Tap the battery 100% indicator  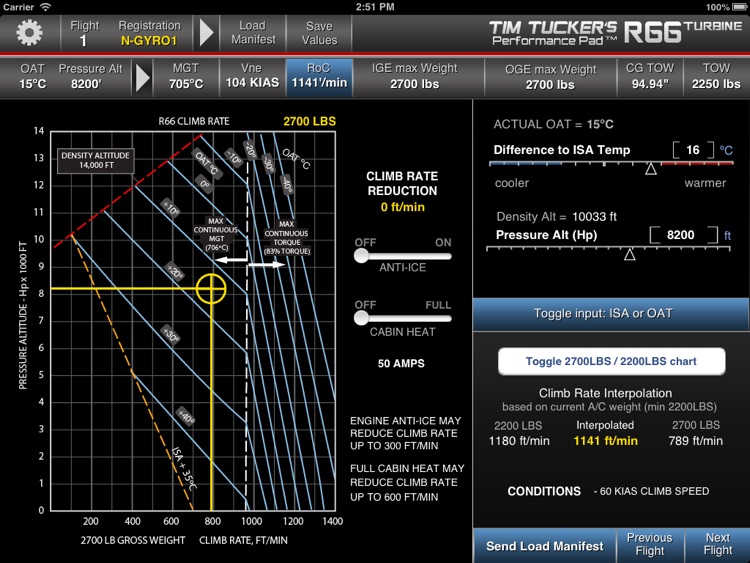pos(726,7)
